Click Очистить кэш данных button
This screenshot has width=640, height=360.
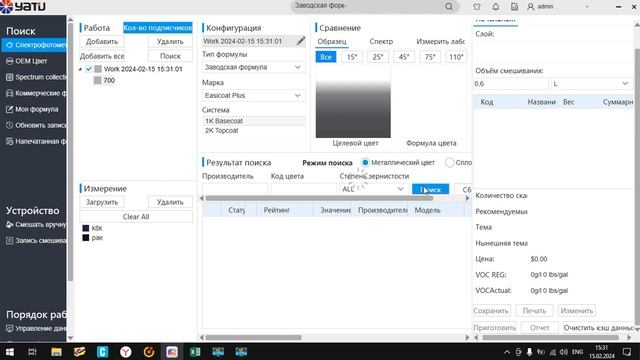click(x=598, y=328)
